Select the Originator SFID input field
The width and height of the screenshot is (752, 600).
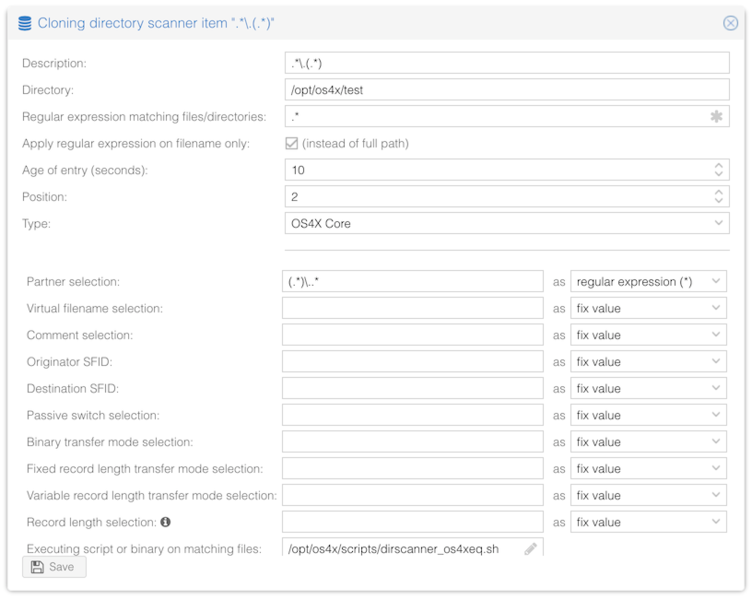(x=412, y=362)
